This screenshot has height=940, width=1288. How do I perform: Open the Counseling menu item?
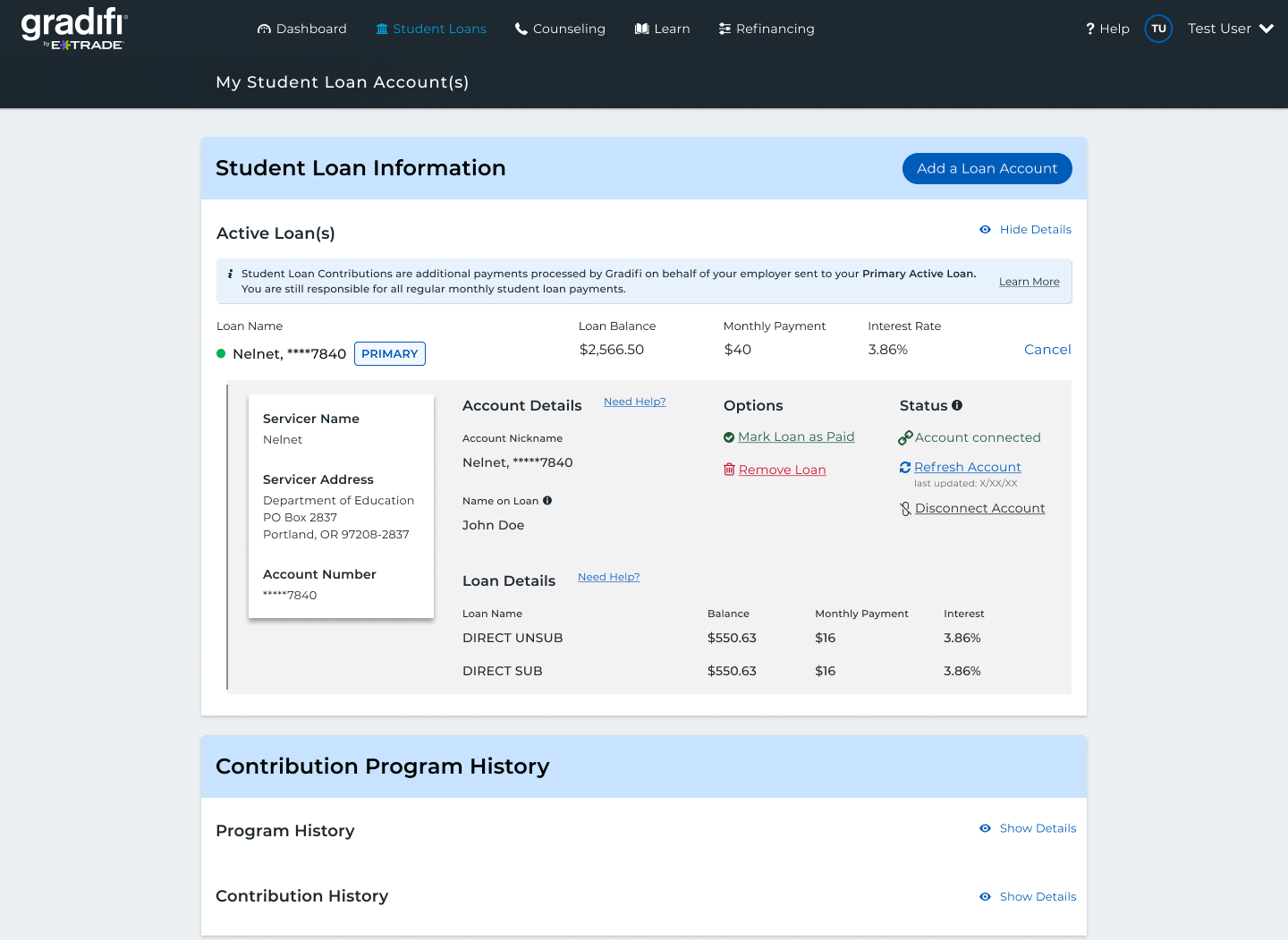tap(560, 29)
